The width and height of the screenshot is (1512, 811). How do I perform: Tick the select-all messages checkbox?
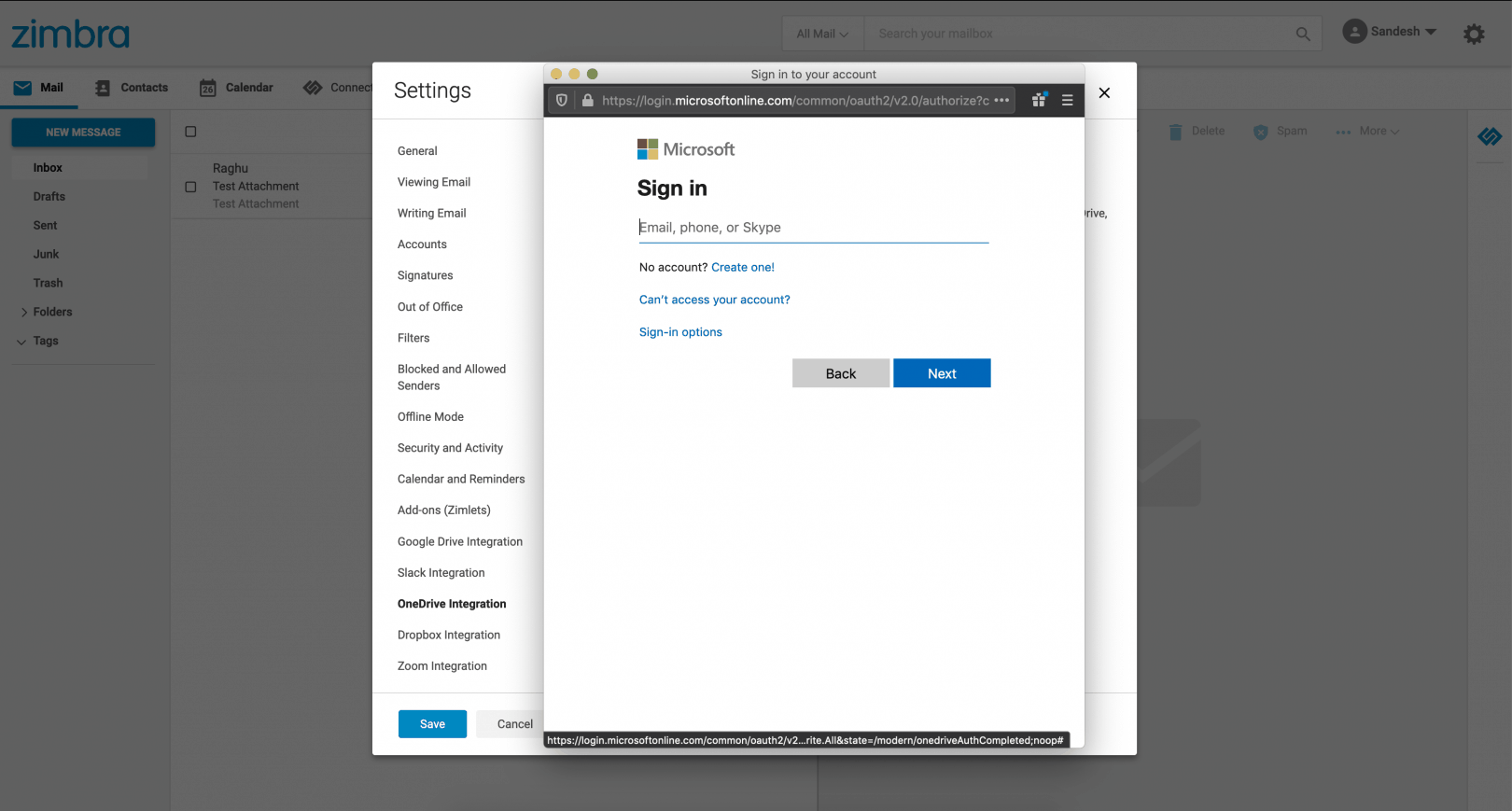(x=190, y=132)
